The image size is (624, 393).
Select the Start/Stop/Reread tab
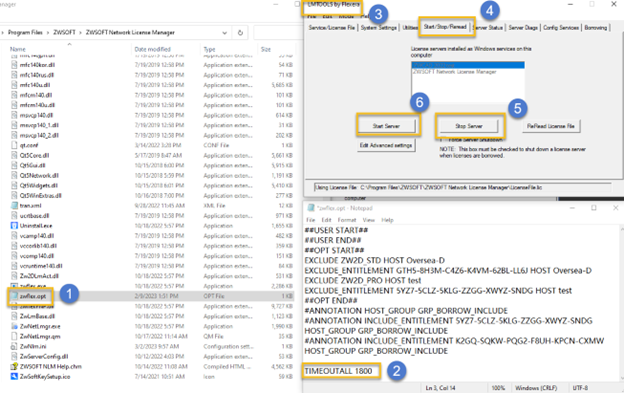pos(445,27)
